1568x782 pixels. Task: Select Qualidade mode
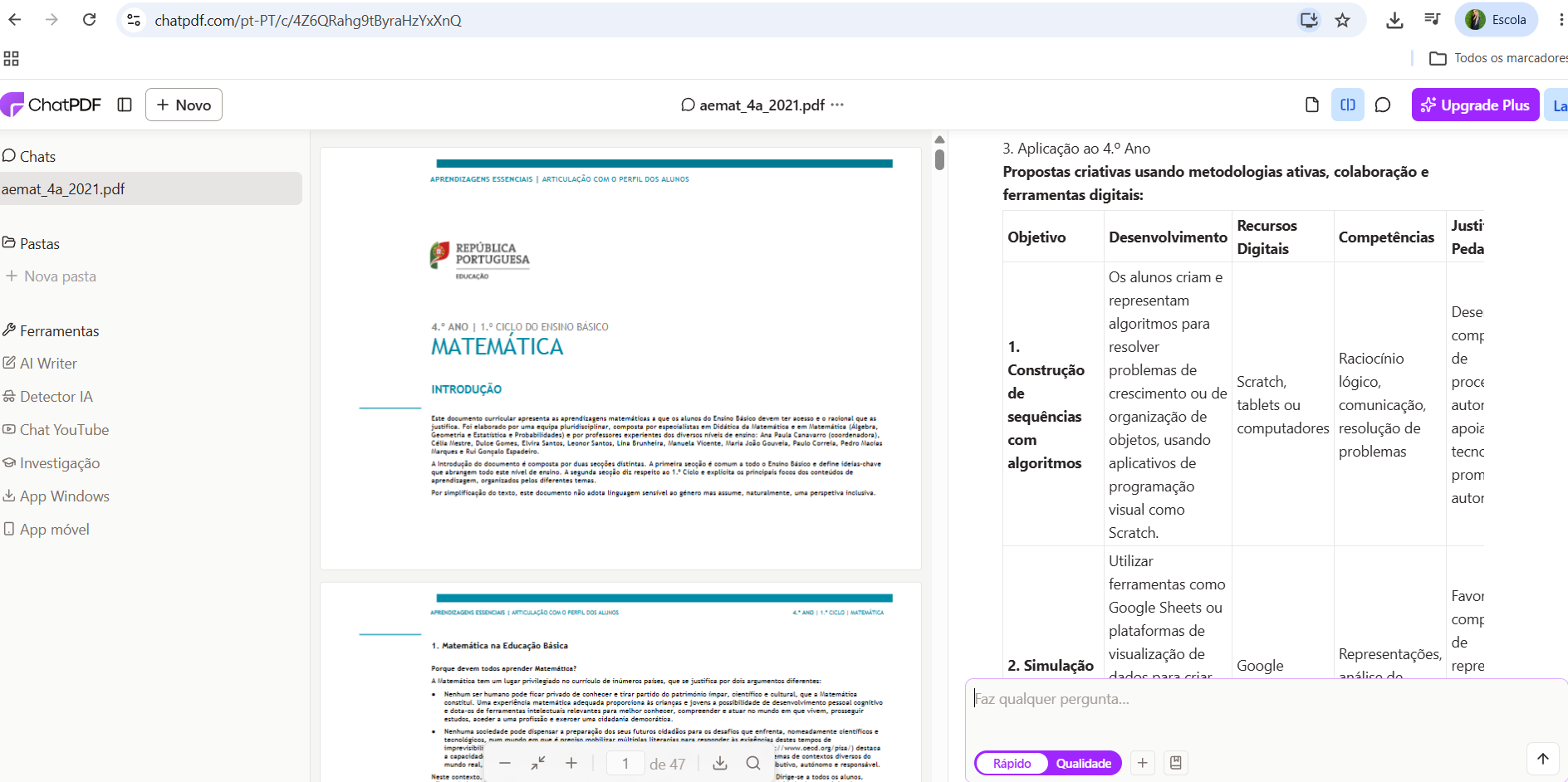point(1084,763)
